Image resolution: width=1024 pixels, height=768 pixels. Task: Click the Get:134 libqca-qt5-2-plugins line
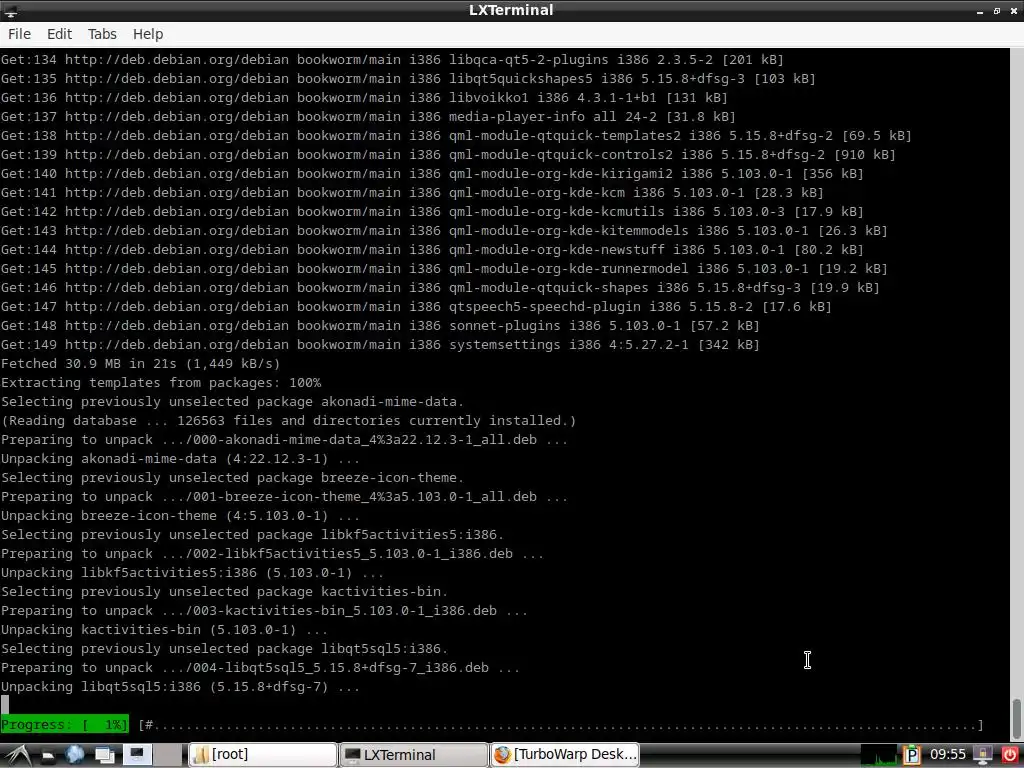[392, 60]
